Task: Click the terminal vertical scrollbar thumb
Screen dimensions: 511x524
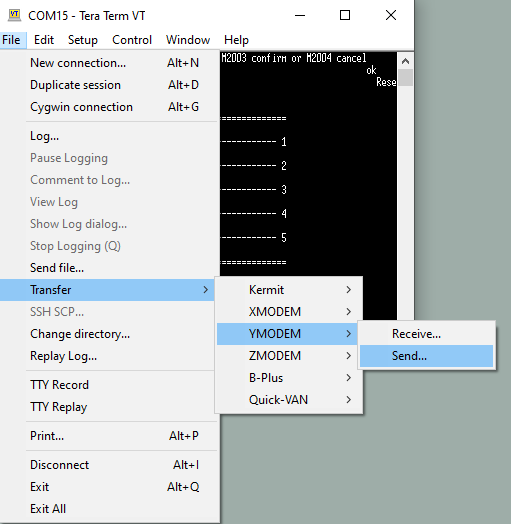Action: click(x=405, y=78)
